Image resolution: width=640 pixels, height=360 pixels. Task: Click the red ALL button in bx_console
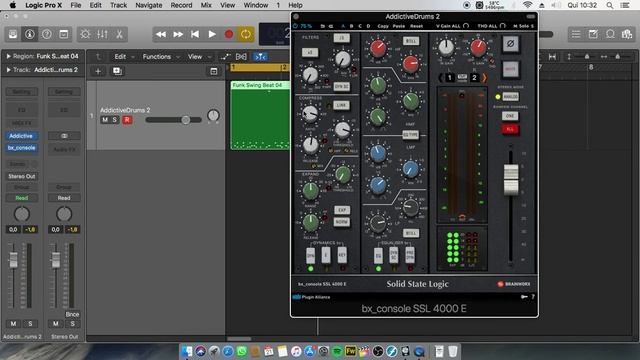(x=510, y=129)
